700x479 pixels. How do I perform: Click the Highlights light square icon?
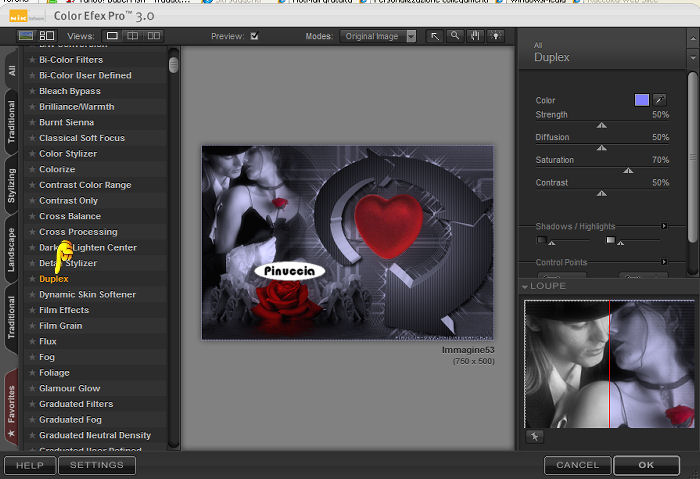pos(610,240)
